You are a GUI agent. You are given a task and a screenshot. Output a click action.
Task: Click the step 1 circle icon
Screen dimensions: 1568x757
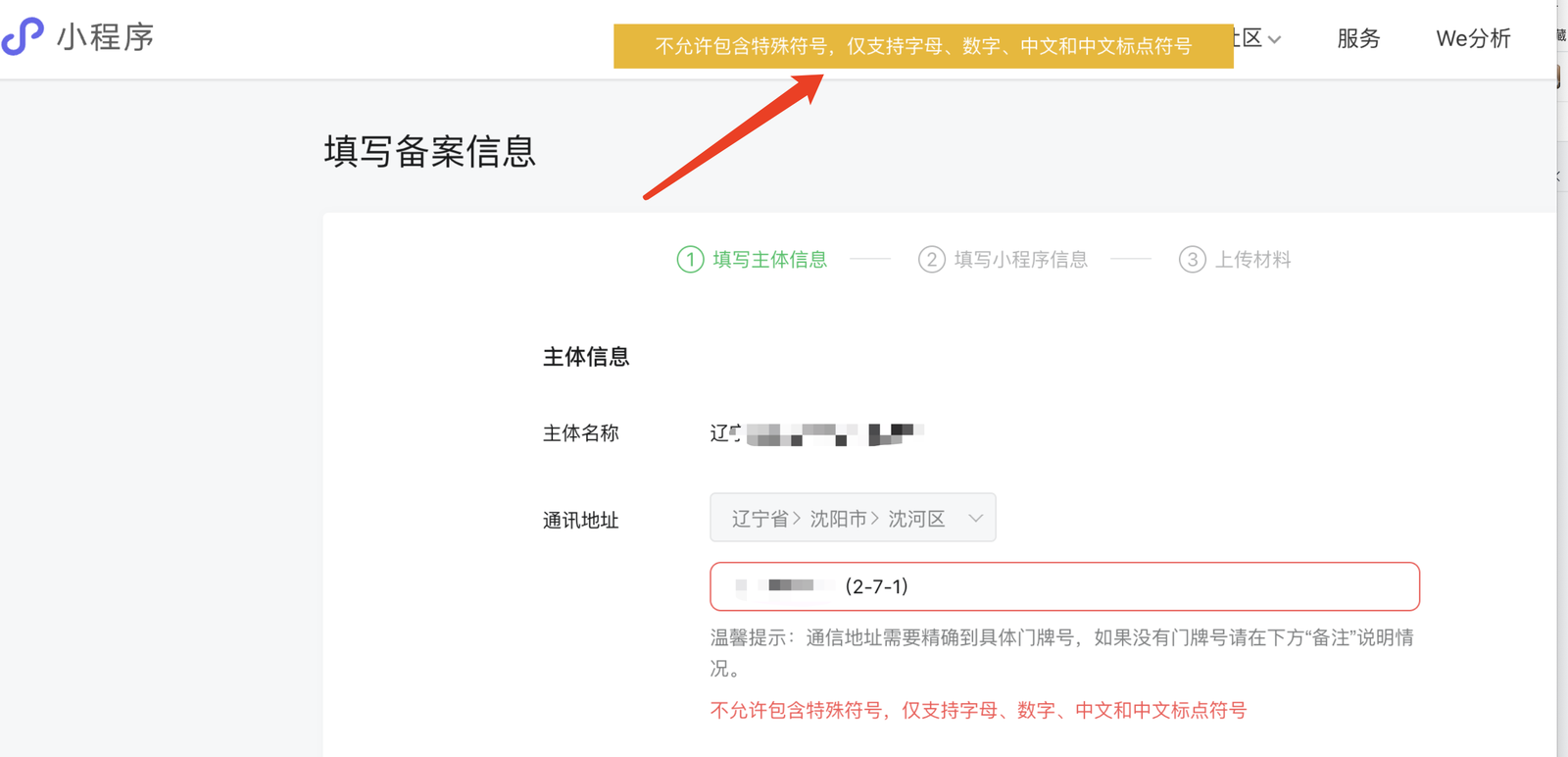pos(690,260)
